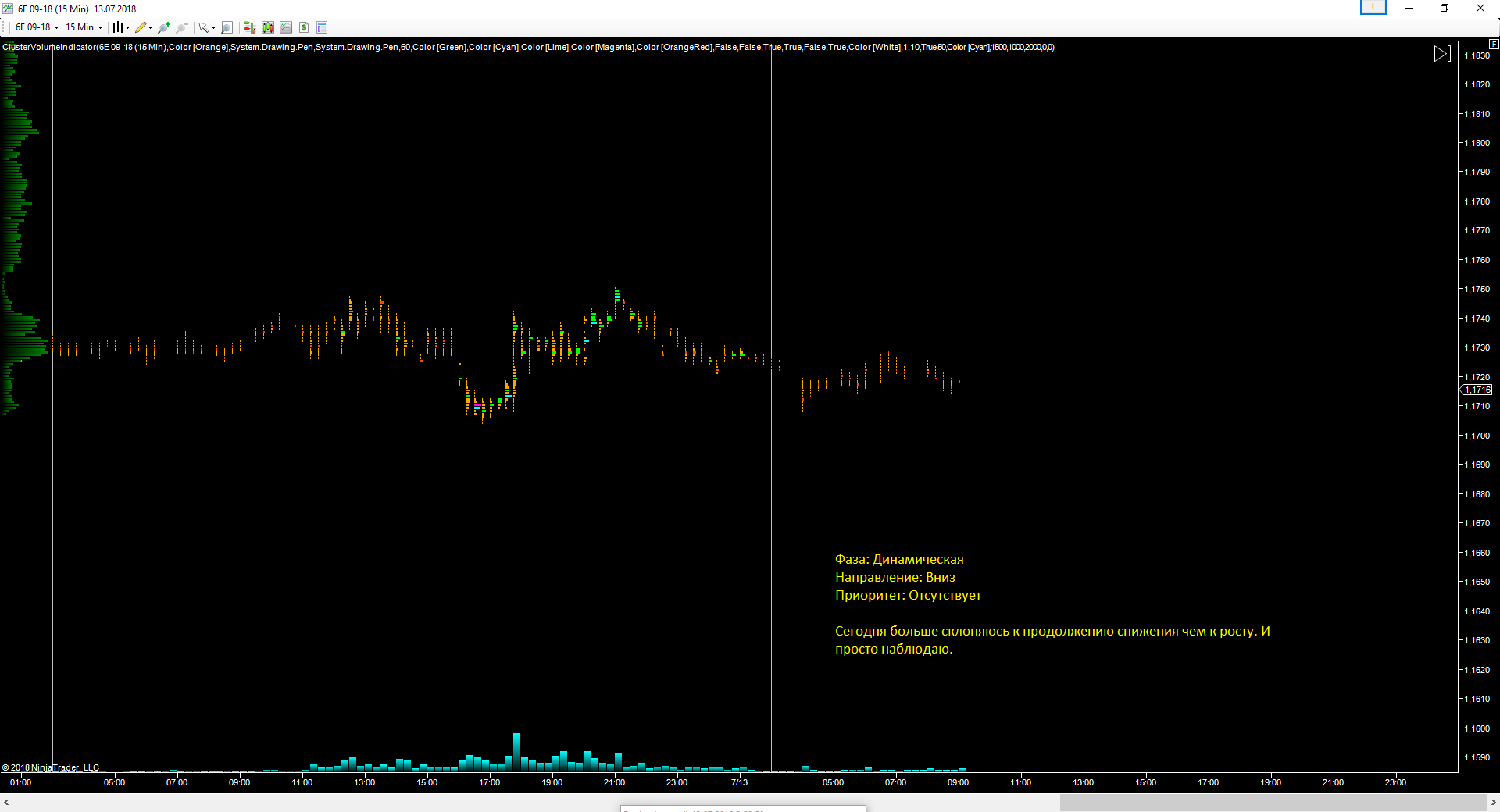Click the 23:00 label at far right
Image resolution: width=1500 pixels, height=812 pixels.
point(1395,782)
